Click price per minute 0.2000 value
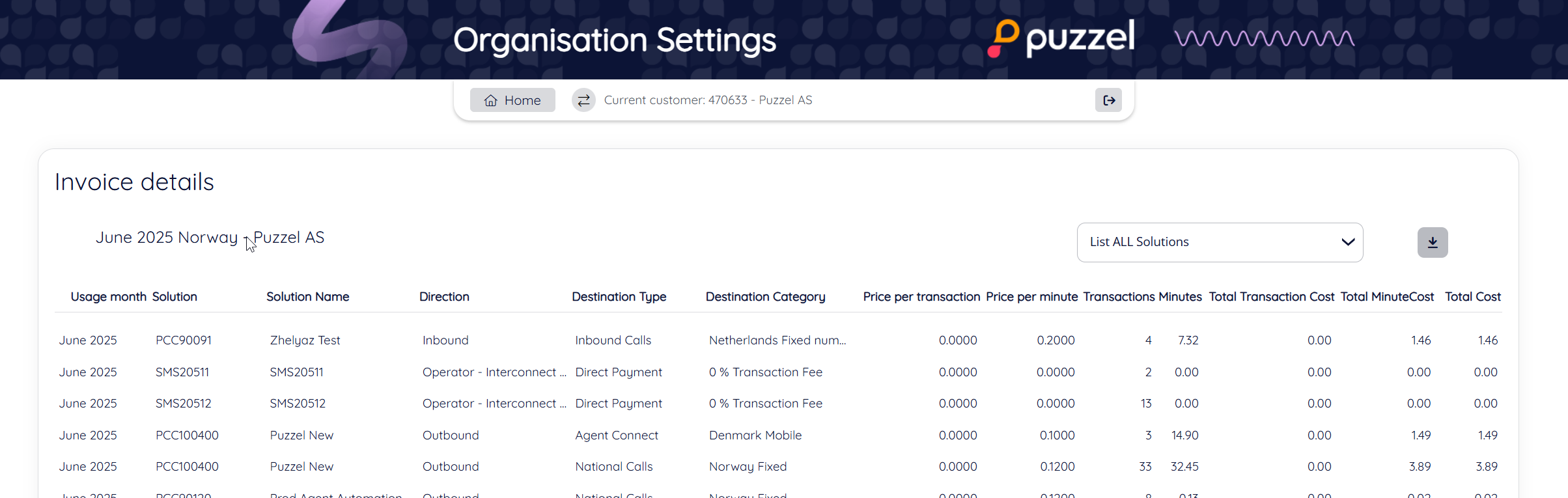Image resolution: width=1568 pixels, height=498 pixels. point(1056,340)
